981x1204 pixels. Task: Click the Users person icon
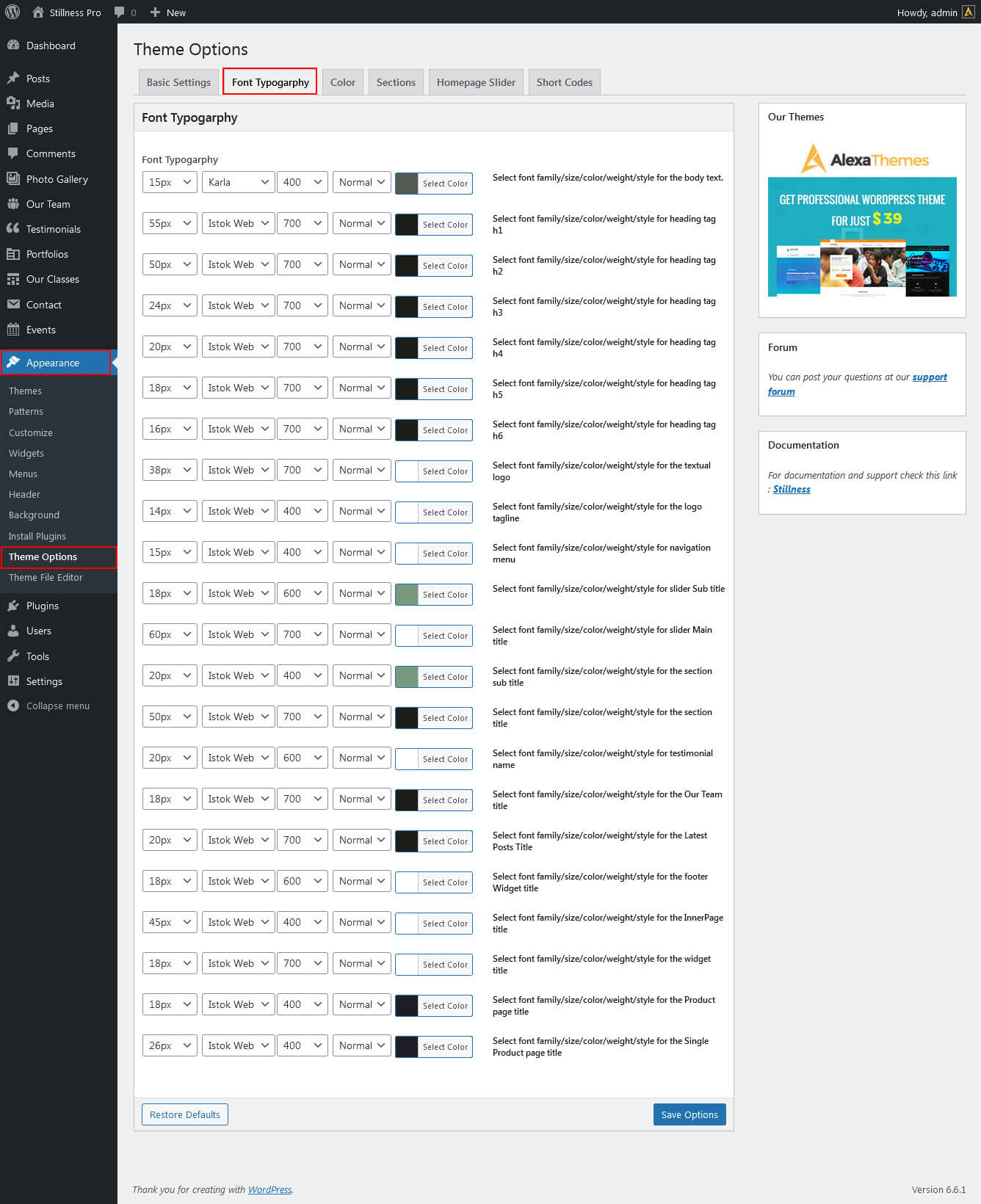(13, 630)
